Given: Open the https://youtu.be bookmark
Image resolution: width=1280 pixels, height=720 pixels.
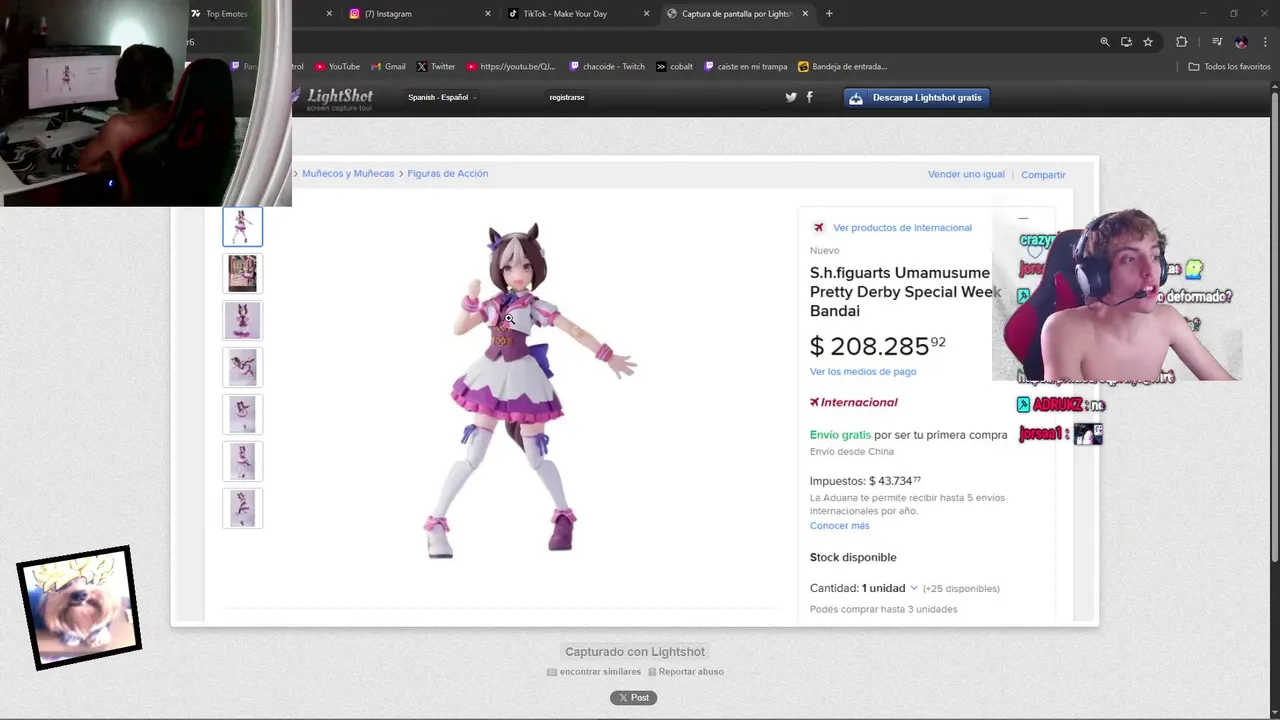Looking at the screenshot, I should pyautogui.click(x=510, y=67).
